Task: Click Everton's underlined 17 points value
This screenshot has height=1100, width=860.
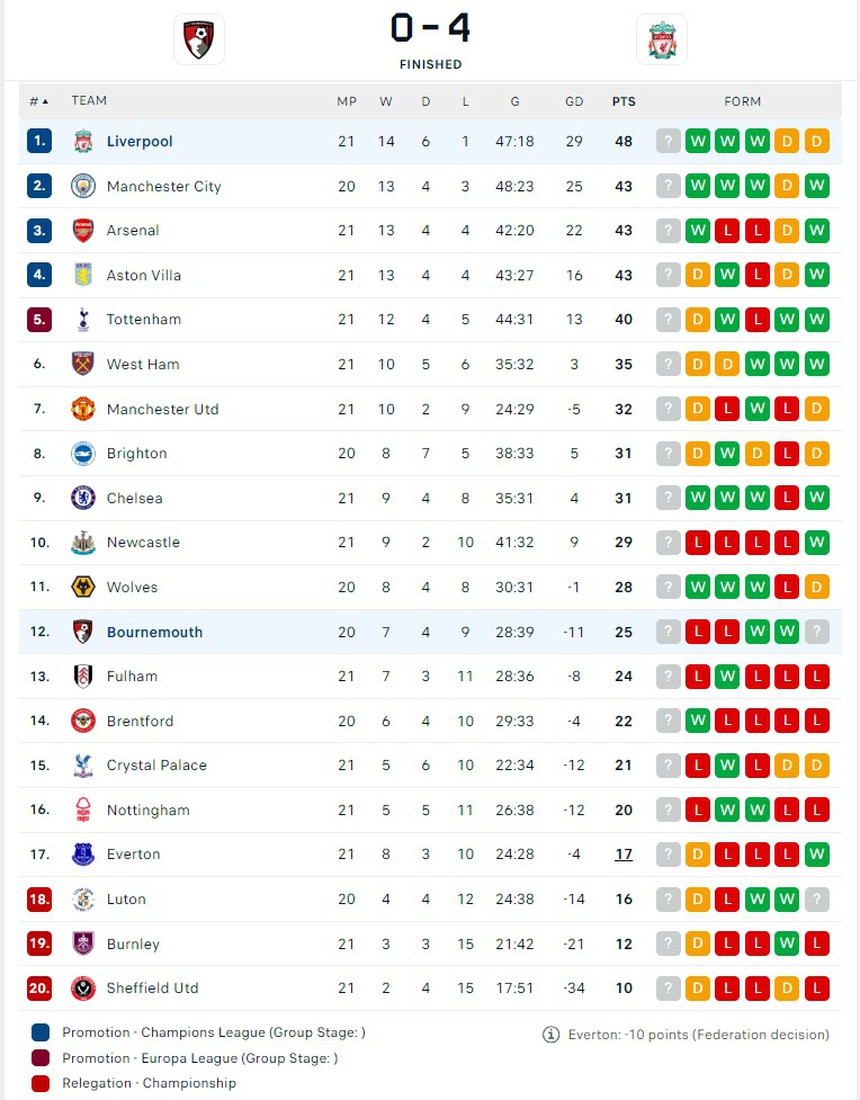Action: (624, 854)
